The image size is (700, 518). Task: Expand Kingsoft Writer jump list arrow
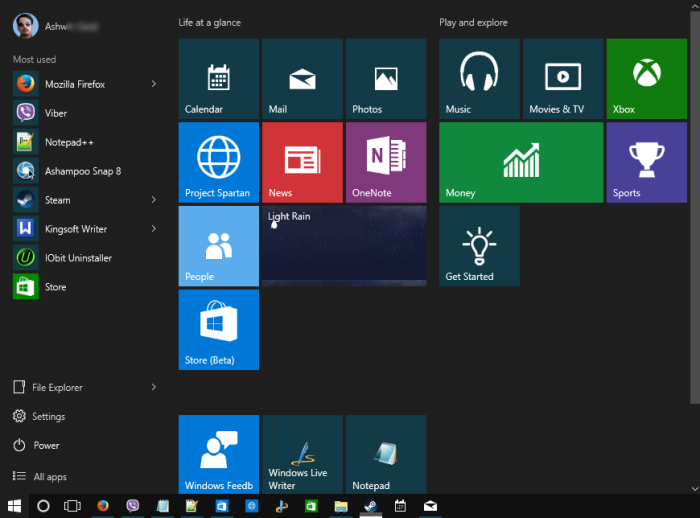[154, 229]
